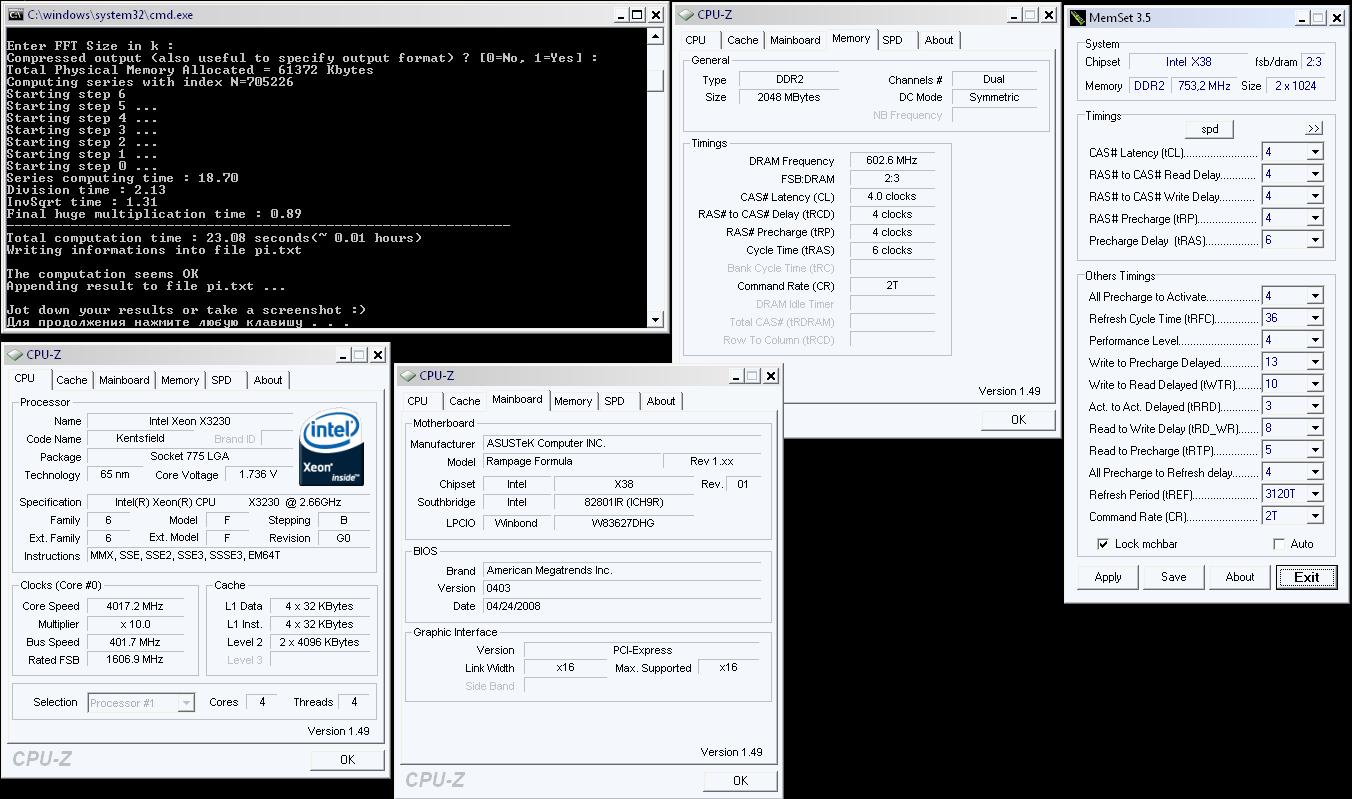This screenshot has width=1352, height=799.
Task: Click the MemSet 3.5 title bar icon
Action: 1077,17
